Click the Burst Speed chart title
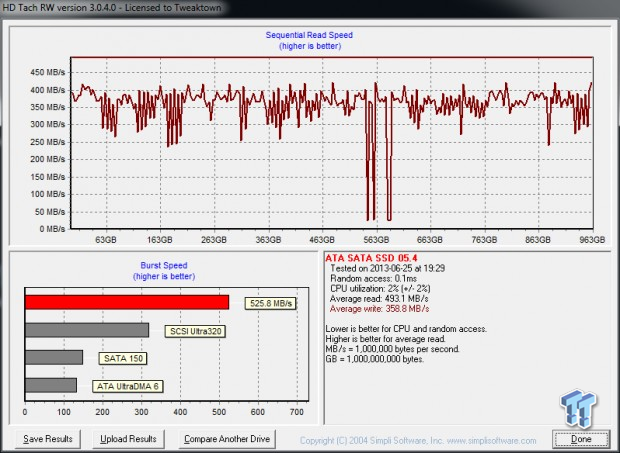This screenshot has width=620, height=453. tap(164, 265)
